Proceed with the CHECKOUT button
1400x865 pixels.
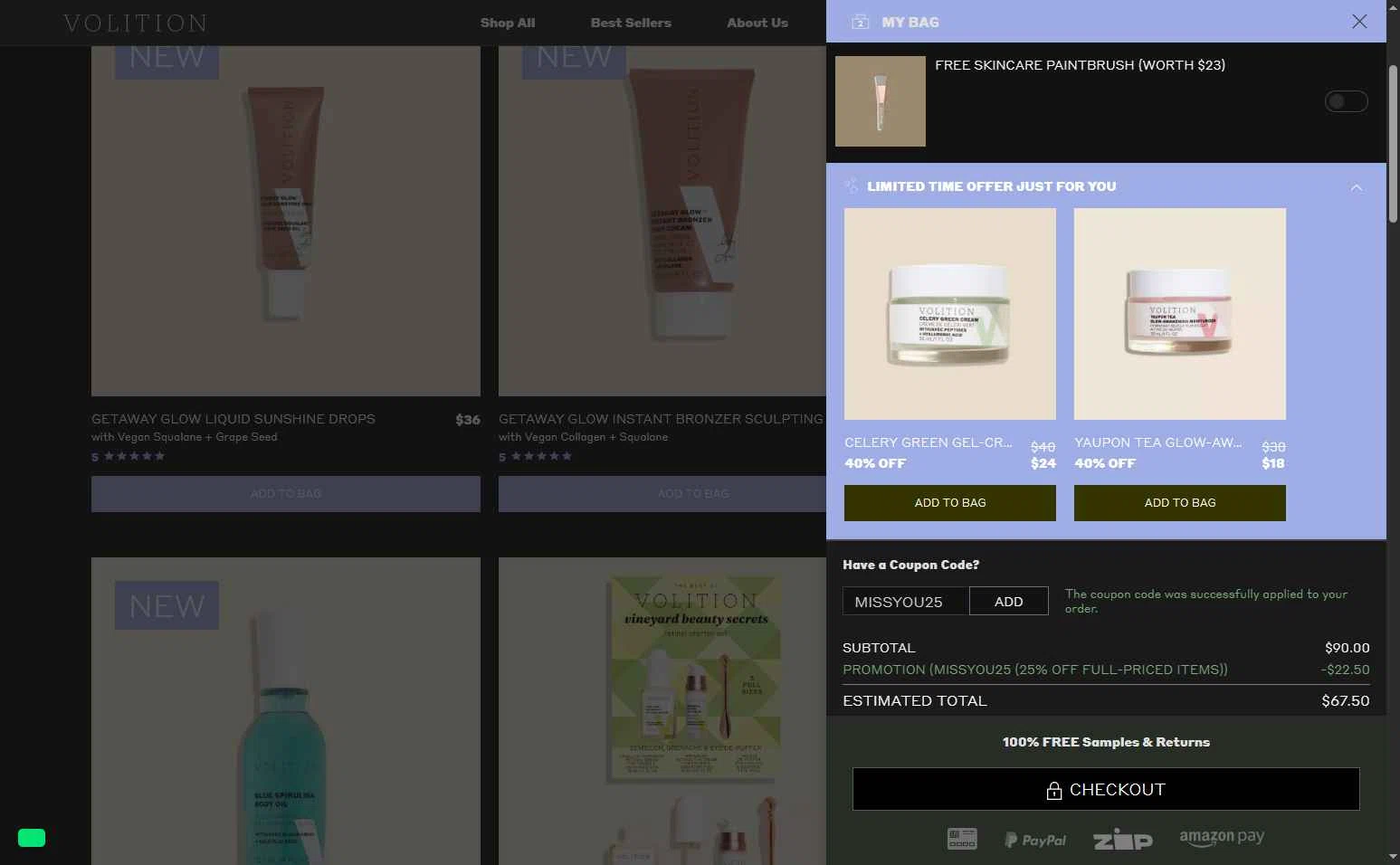tap(1106, 789)
